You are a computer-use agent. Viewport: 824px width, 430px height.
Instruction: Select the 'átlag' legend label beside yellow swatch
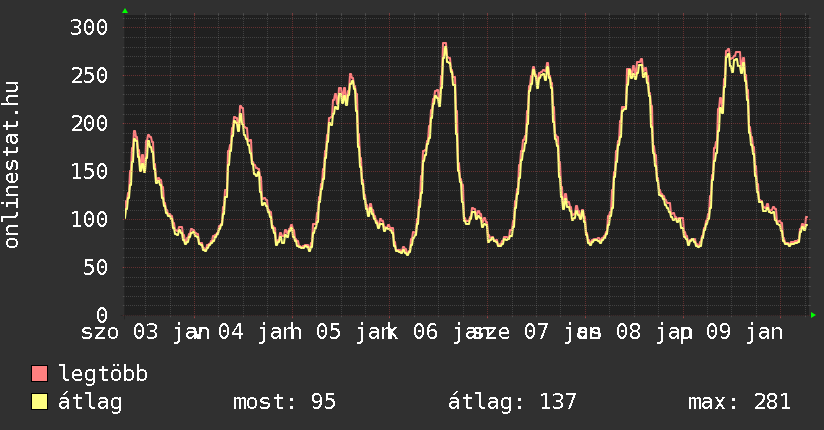tap(91, 403)
